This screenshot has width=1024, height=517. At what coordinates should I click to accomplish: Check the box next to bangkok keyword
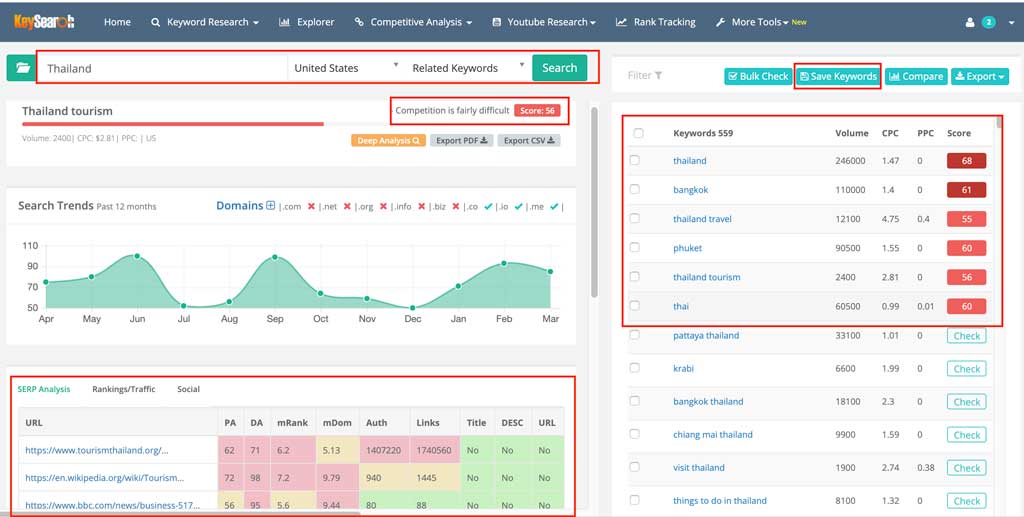[x=635, y=189]
